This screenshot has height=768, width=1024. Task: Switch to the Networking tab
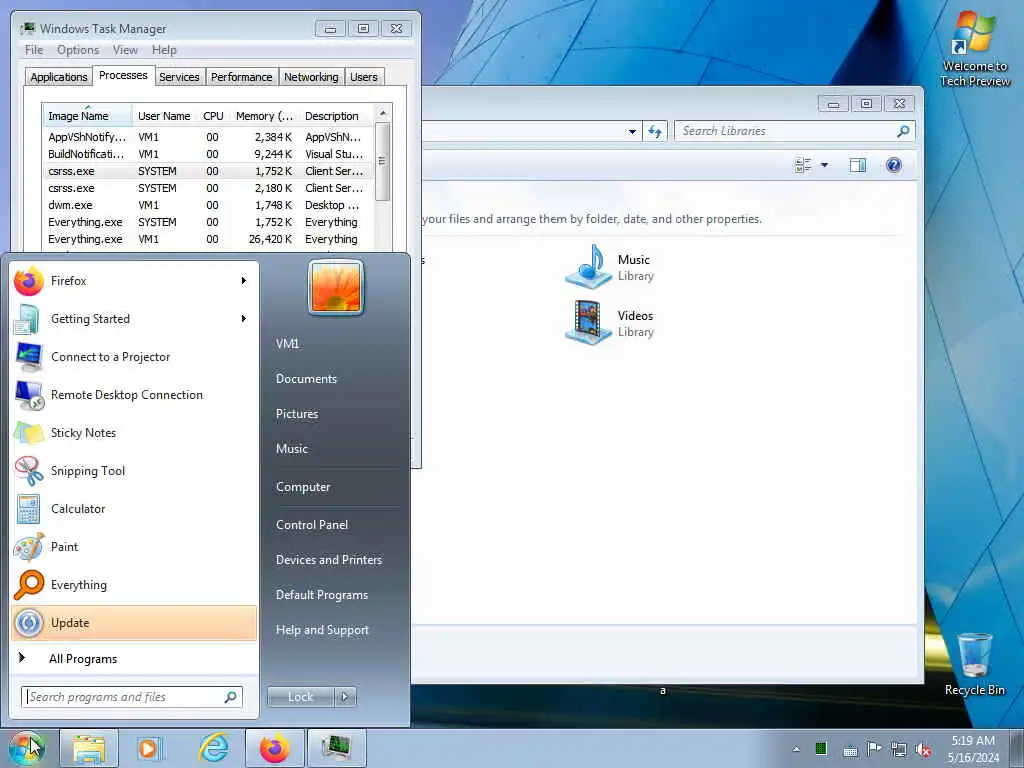click(312, 77)
